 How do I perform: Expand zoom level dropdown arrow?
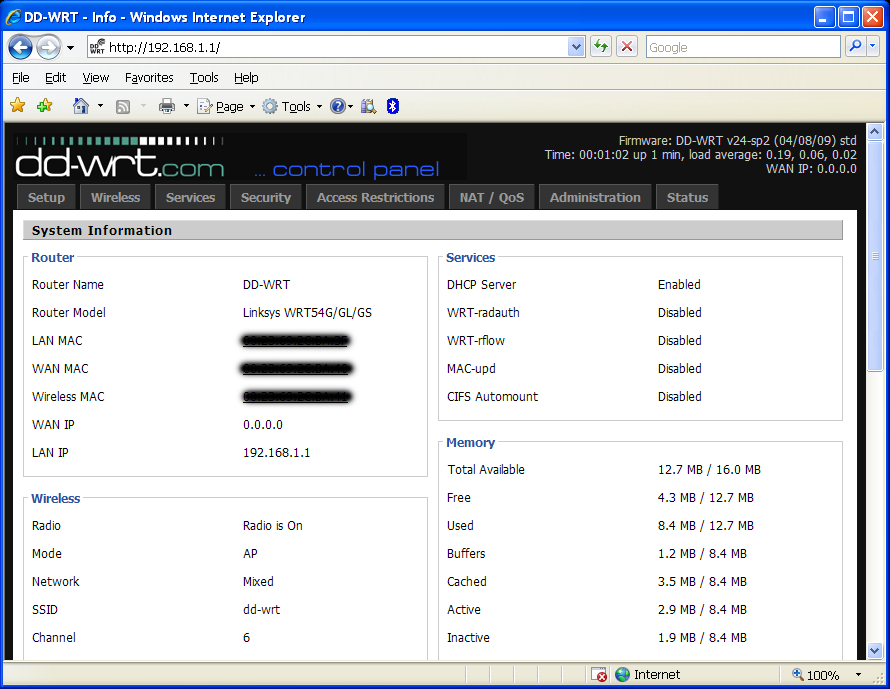[858, 675]
